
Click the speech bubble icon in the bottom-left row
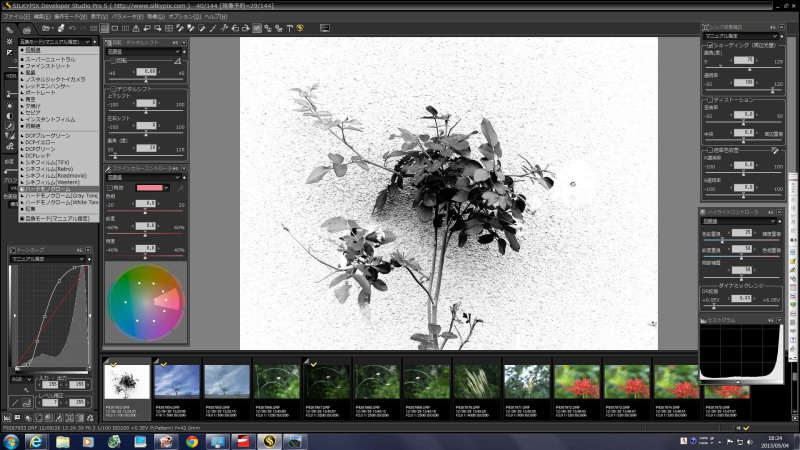click(x=17, y=418)
